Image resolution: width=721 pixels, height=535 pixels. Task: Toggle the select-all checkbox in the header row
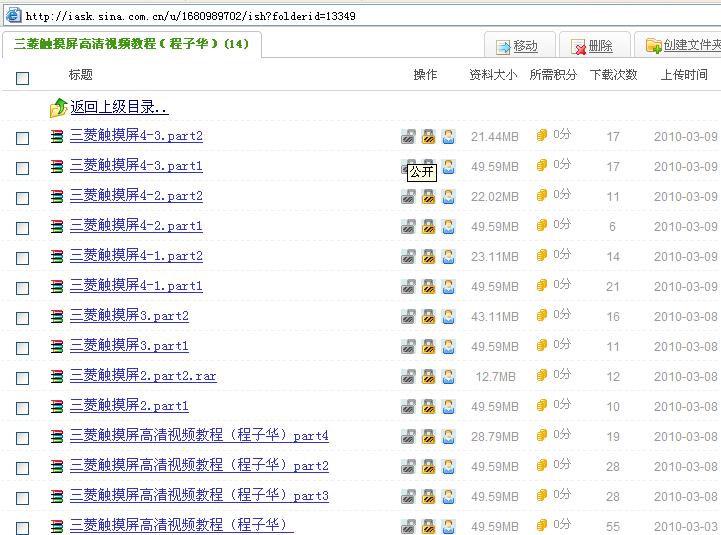pos(22,77)
